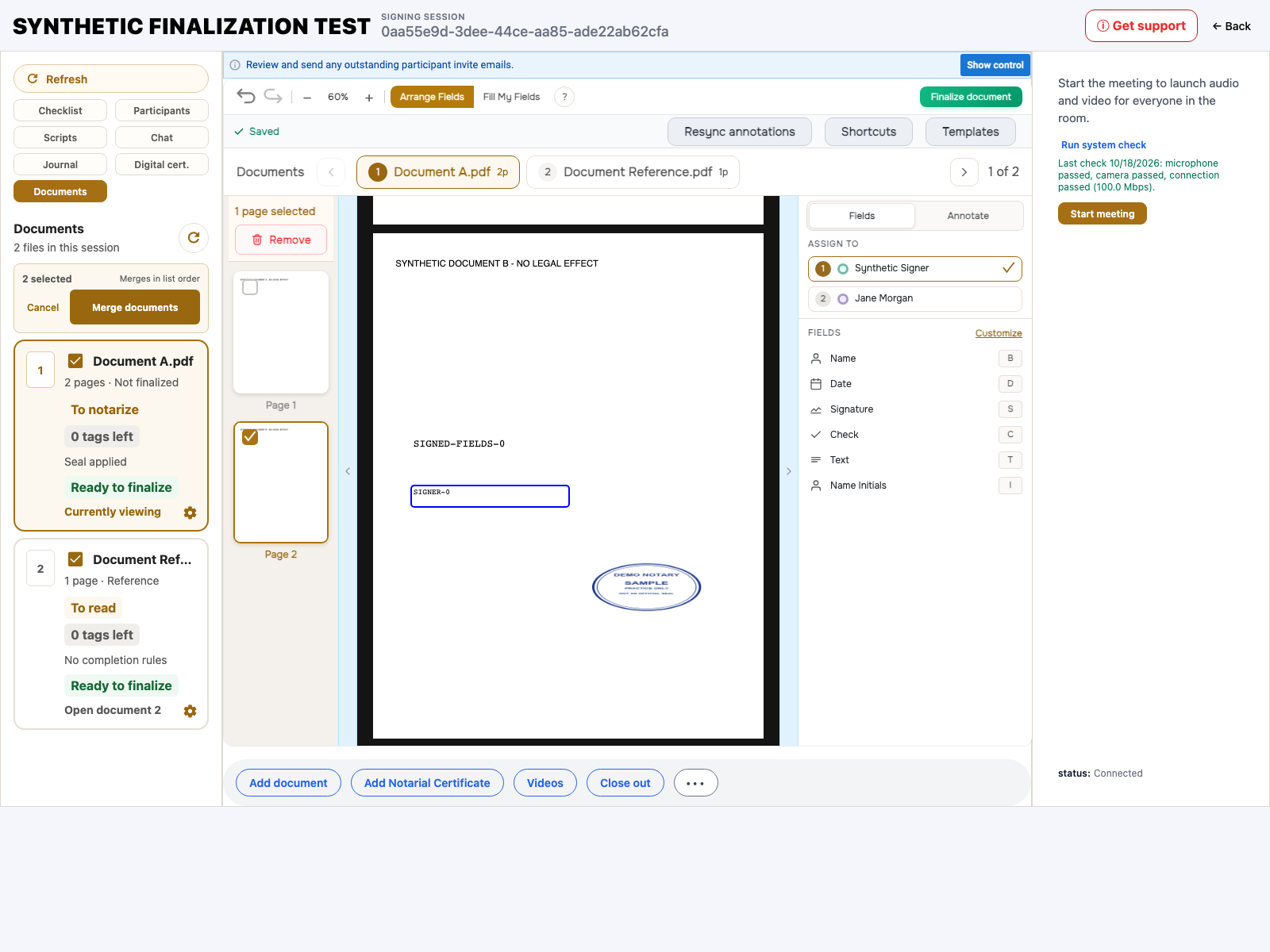Select the Page 1 thumbnail
Viewport: 1270px width, 952px height.
click(281, 332)
